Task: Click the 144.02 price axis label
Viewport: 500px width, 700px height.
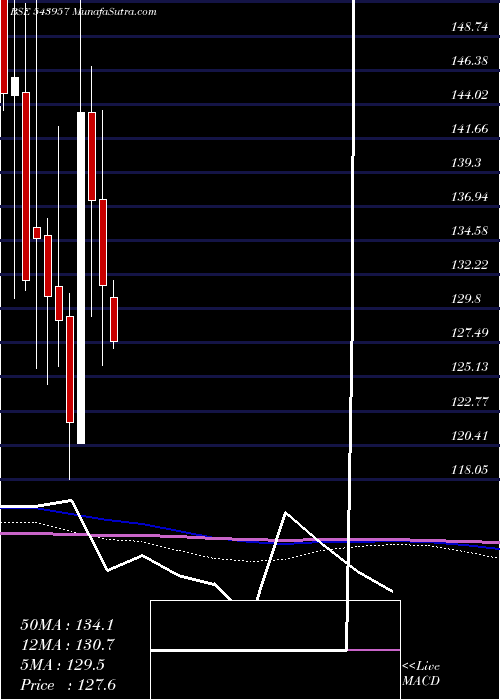Action: [470, 95]
